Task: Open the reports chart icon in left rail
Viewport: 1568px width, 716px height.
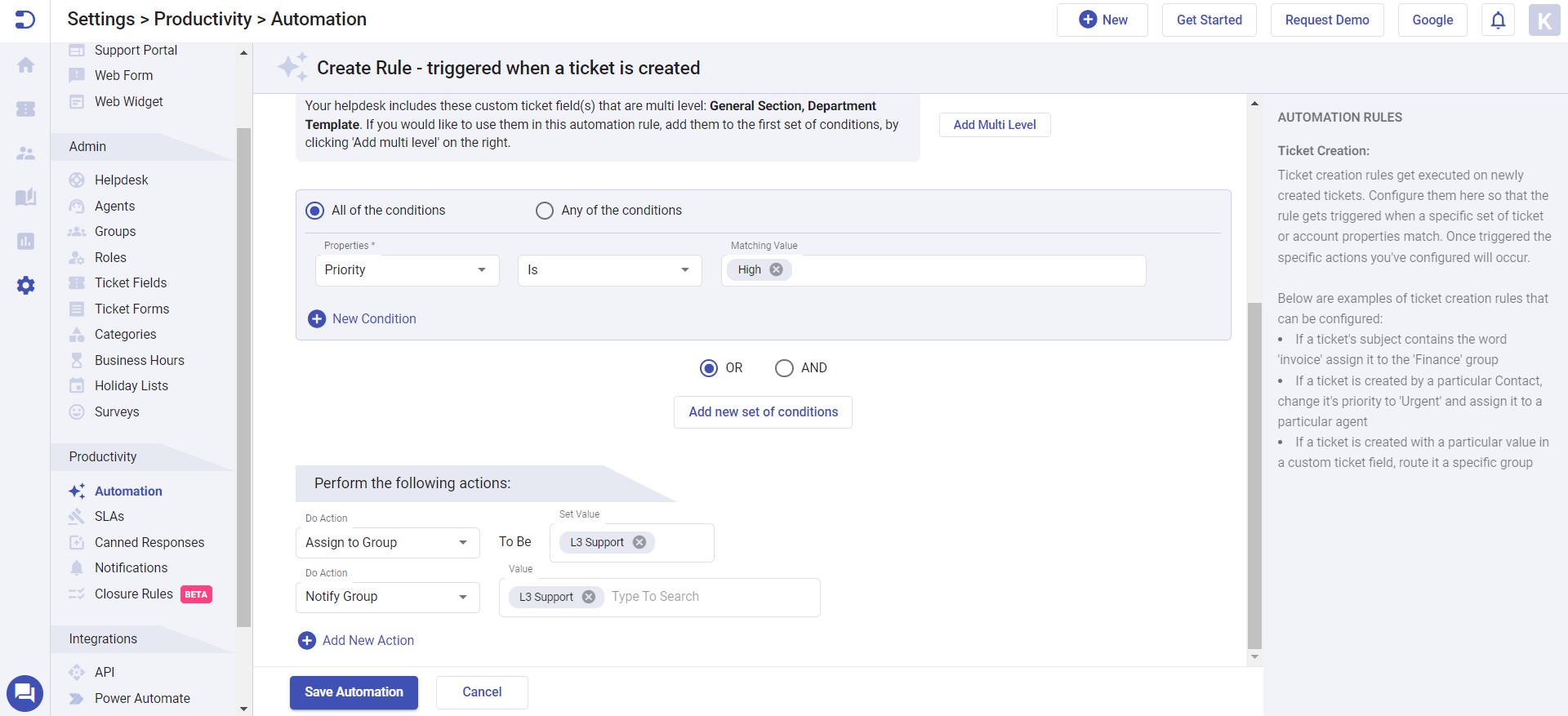Action: coord(25,241)
